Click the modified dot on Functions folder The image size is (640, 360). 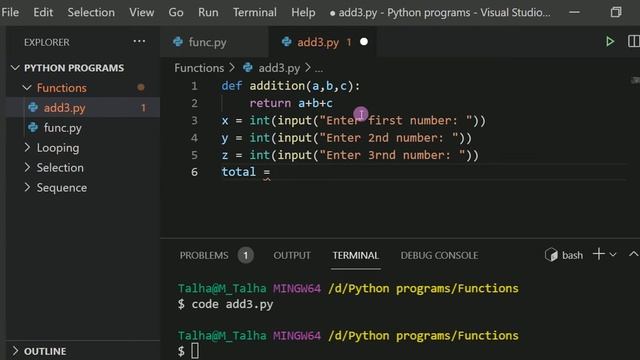click(141, 87)
